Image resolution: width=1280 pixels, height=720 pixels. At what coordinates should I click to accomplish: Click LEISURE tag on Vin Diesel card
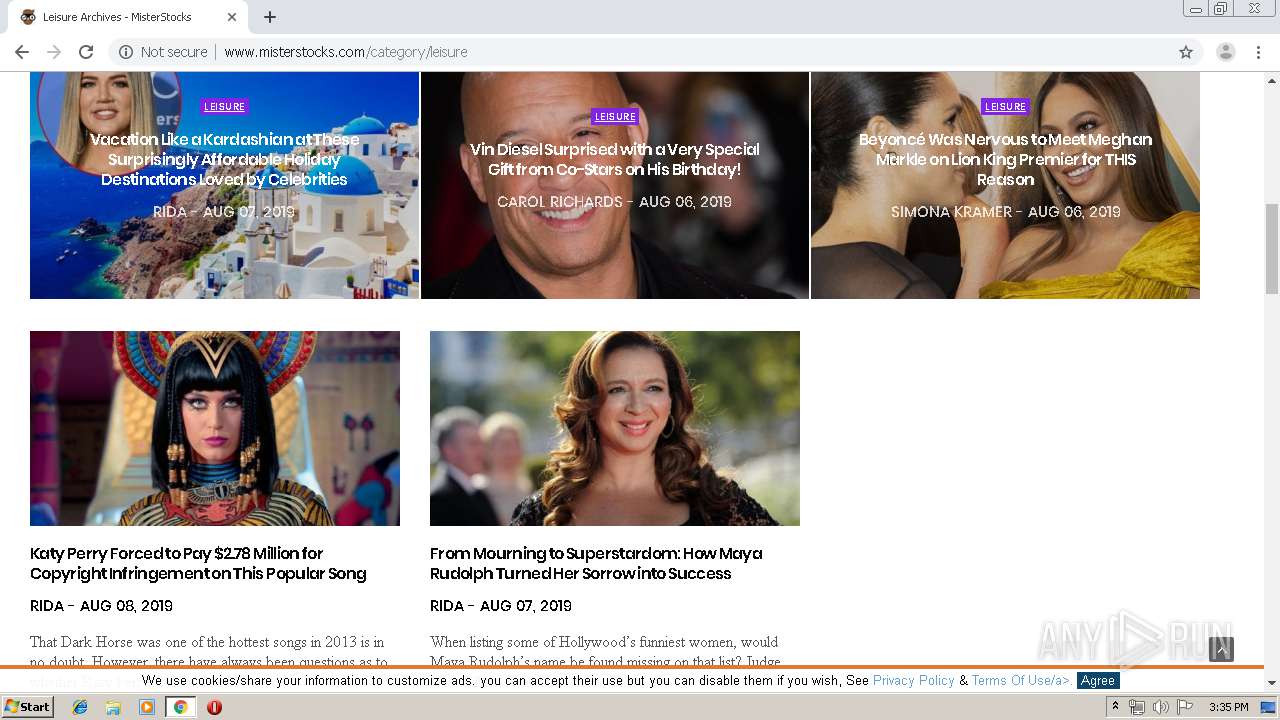coord(615,117)
